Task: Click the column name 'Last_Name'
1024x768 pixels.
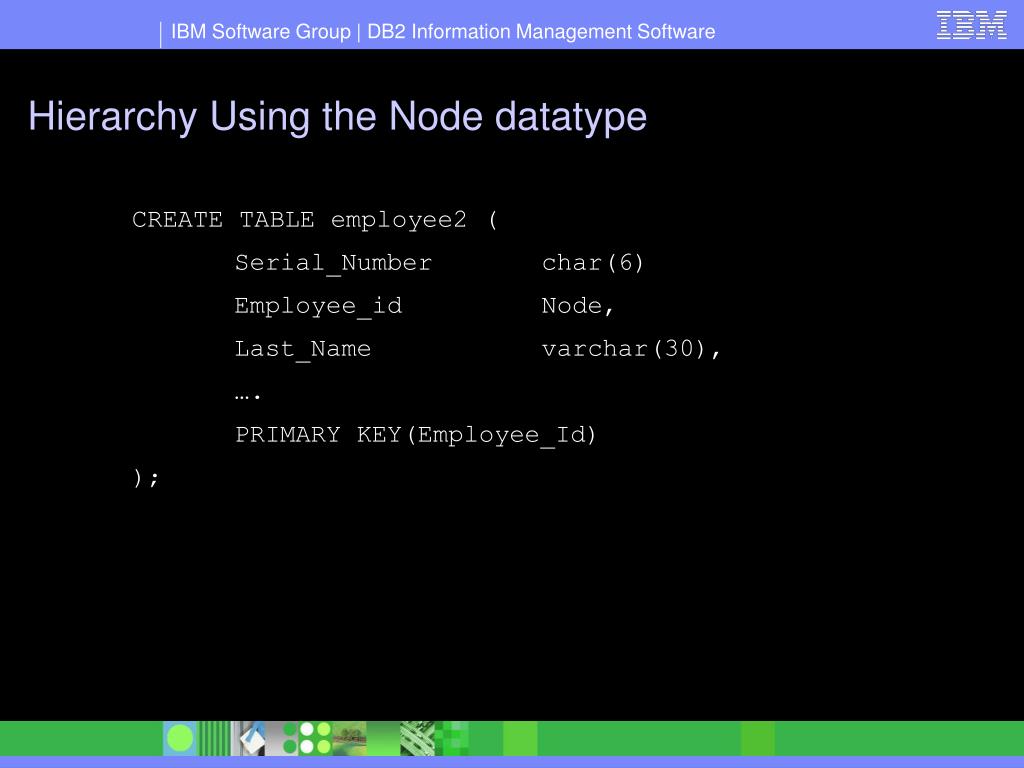Action: pyautogui.click(x=303, y=349)
